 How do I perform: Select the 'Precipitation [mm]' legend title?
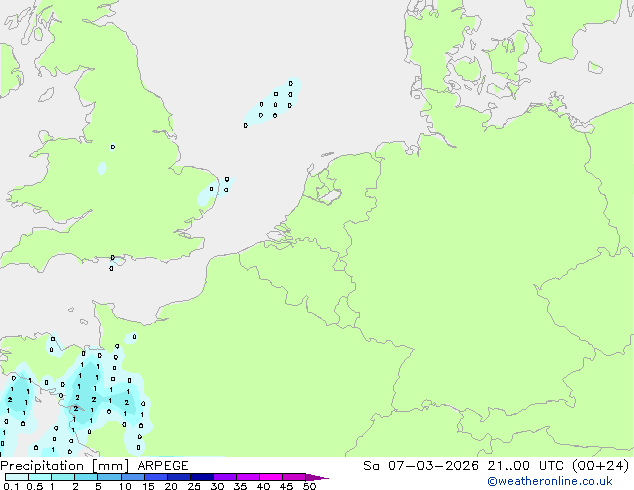65,466
